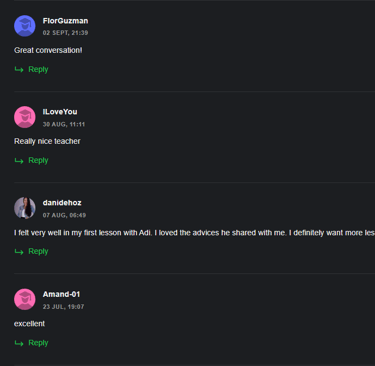375x366 pixels.
Task: Open ILoveYou's username link
Action: [x=60, y=112]
